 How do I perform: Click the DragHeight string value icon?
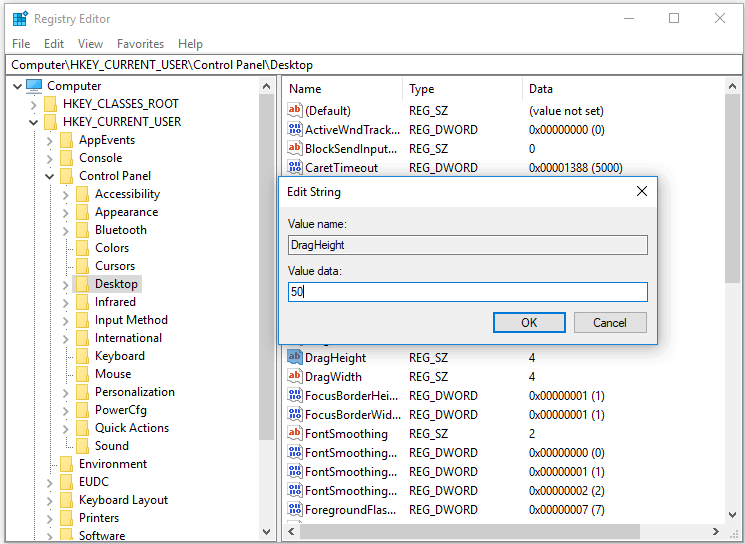coord(295,358)
